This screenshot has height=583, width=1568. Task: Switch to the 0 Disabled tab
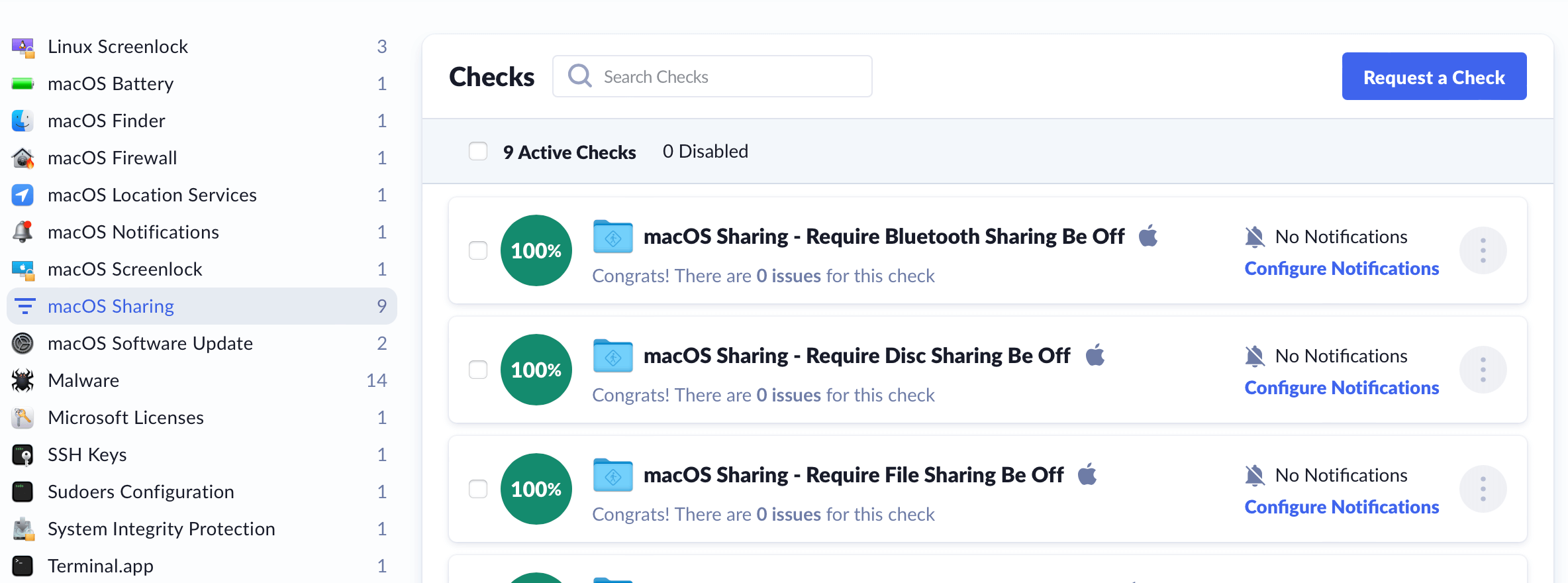[705, 151]
